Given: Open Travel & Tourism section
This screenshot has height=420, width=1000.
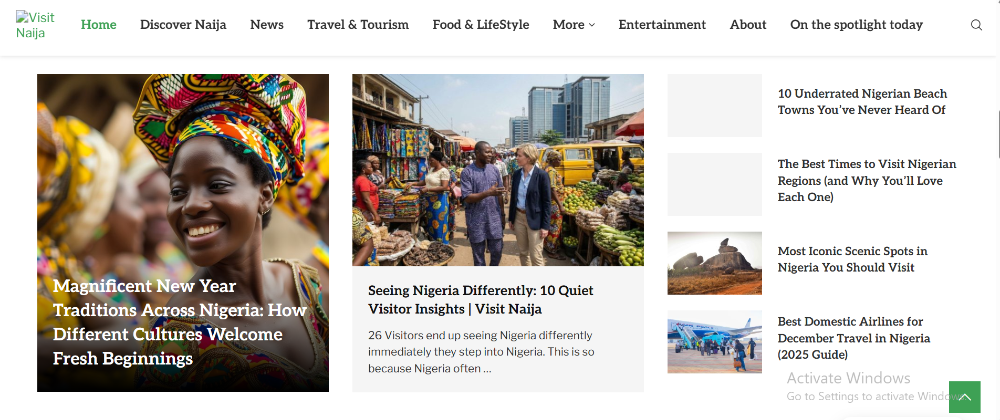Looking at the screenshot, I should [358, 25].
